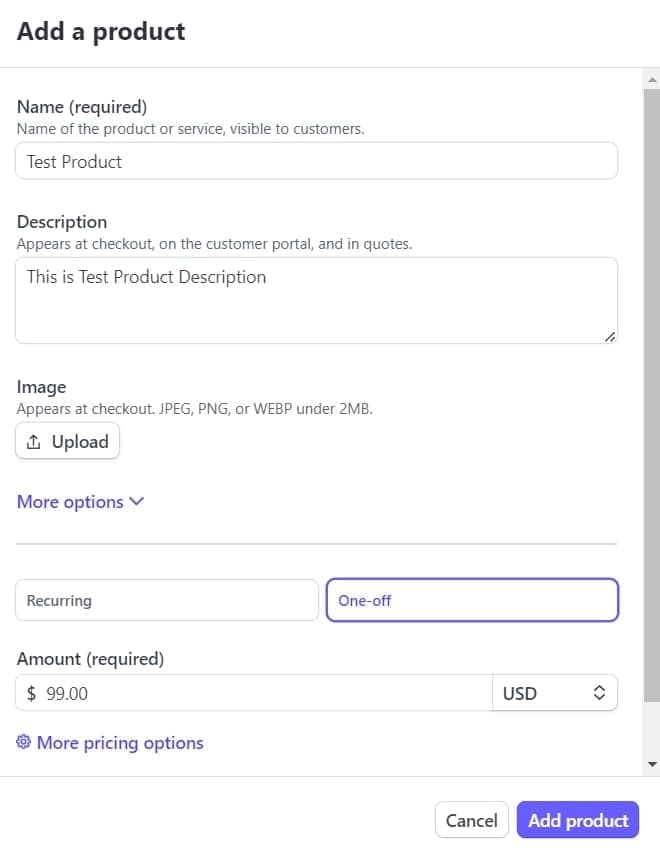Click the chevron next to More options
Viewport: 660px width, 848px height.
point(137,501)
